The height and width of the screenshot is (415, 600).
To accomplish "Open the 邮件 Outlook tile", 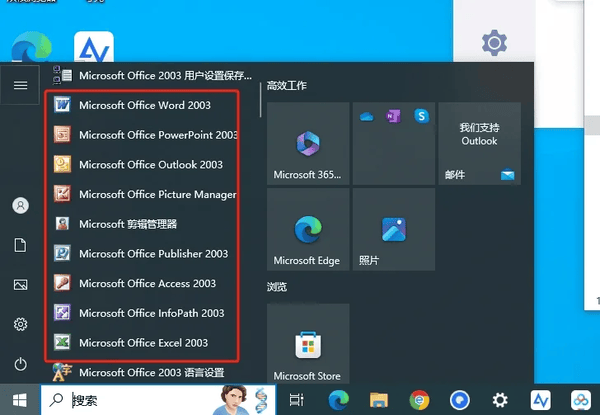I will pos(479,143).
